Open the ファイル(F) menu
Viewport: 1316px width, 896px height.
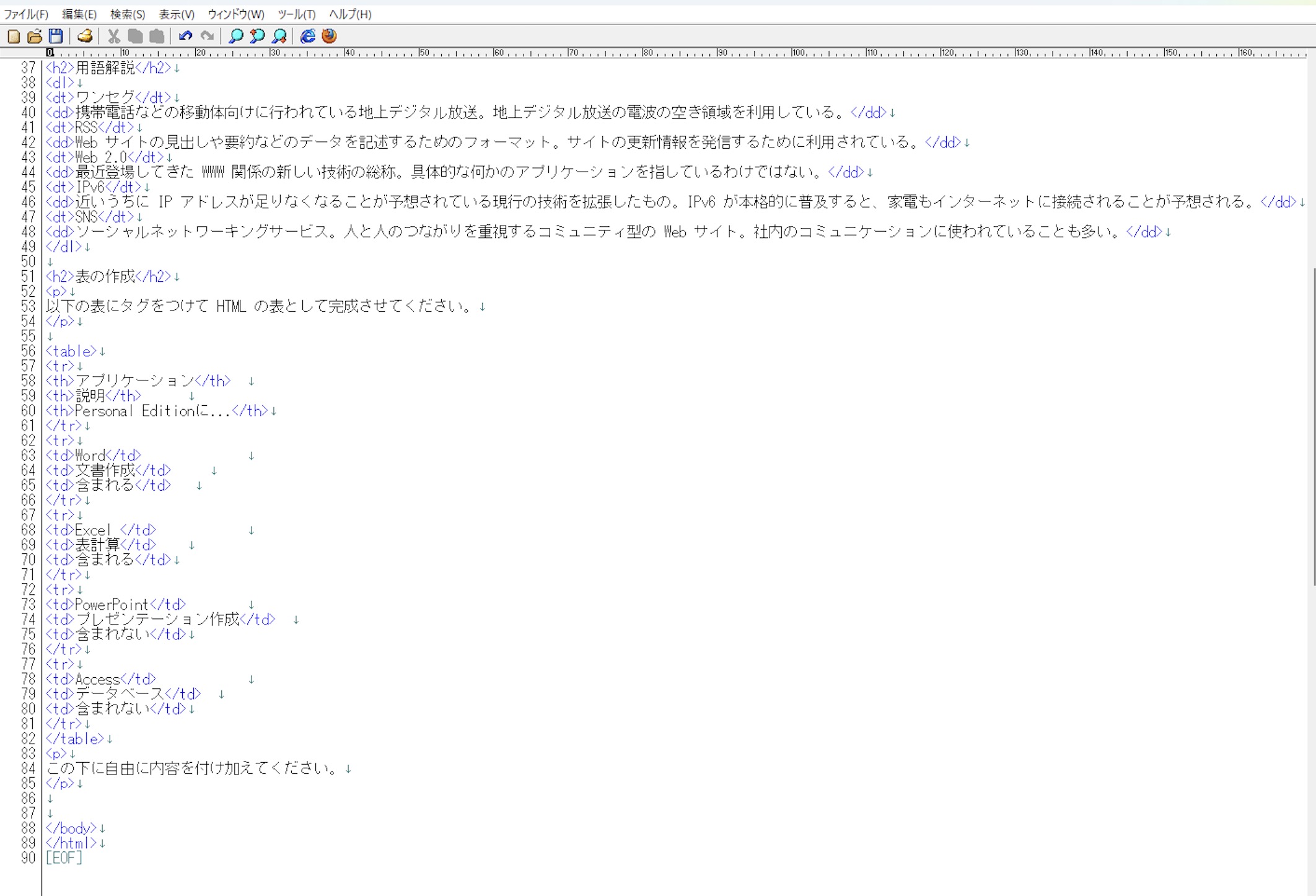tap(26, 14)
